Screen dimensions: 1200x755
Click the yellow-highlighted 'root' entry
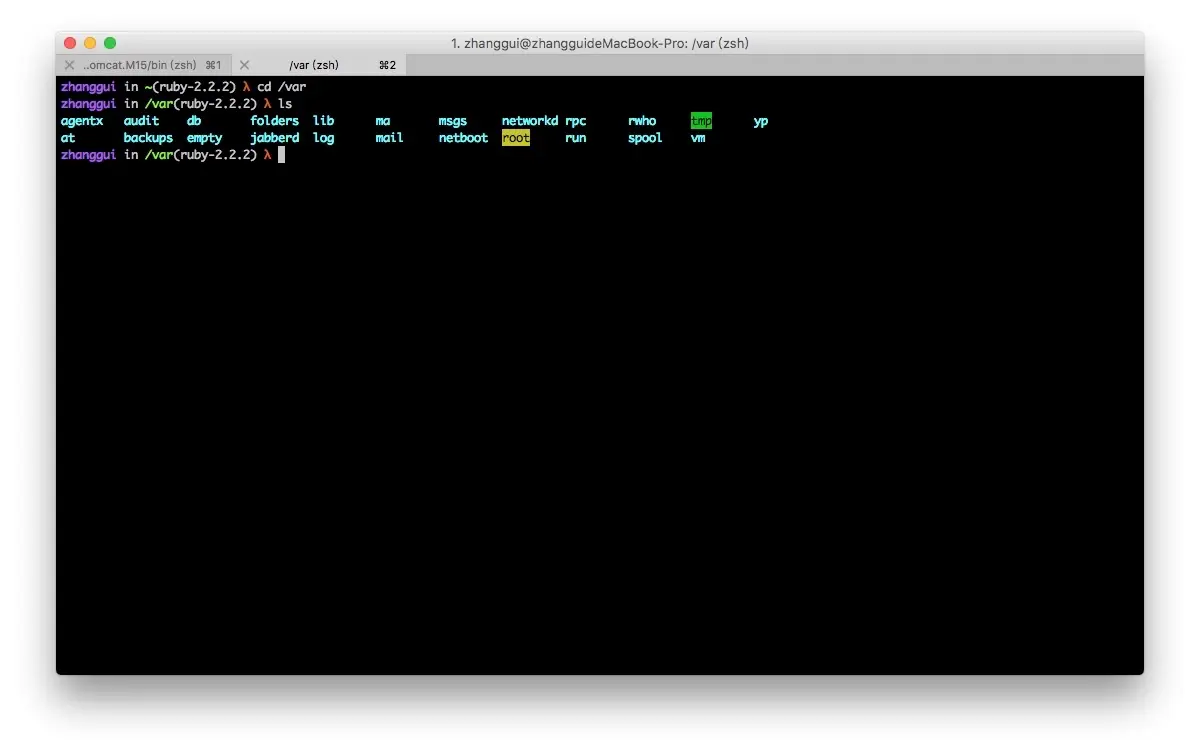click(x=516, y=138)
